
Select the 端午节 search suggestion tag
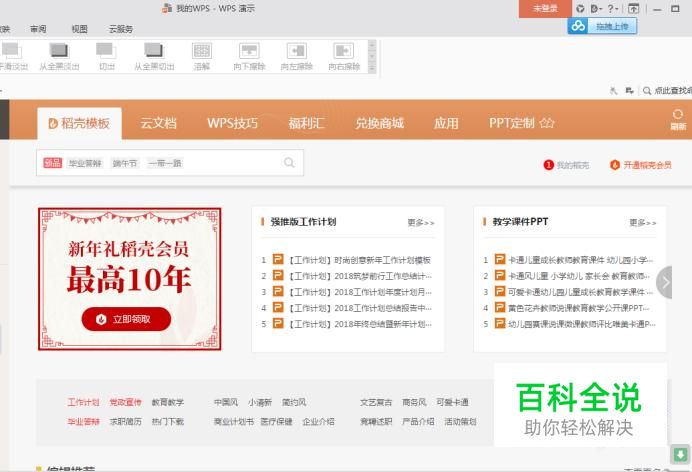coord(124,163)
